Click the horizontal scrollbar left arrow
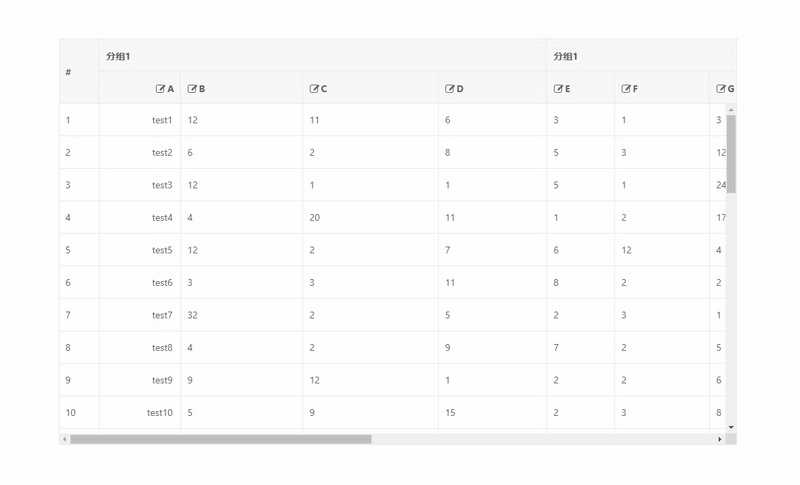This screenshot has height=485, width=800. [x=64, y=439]
